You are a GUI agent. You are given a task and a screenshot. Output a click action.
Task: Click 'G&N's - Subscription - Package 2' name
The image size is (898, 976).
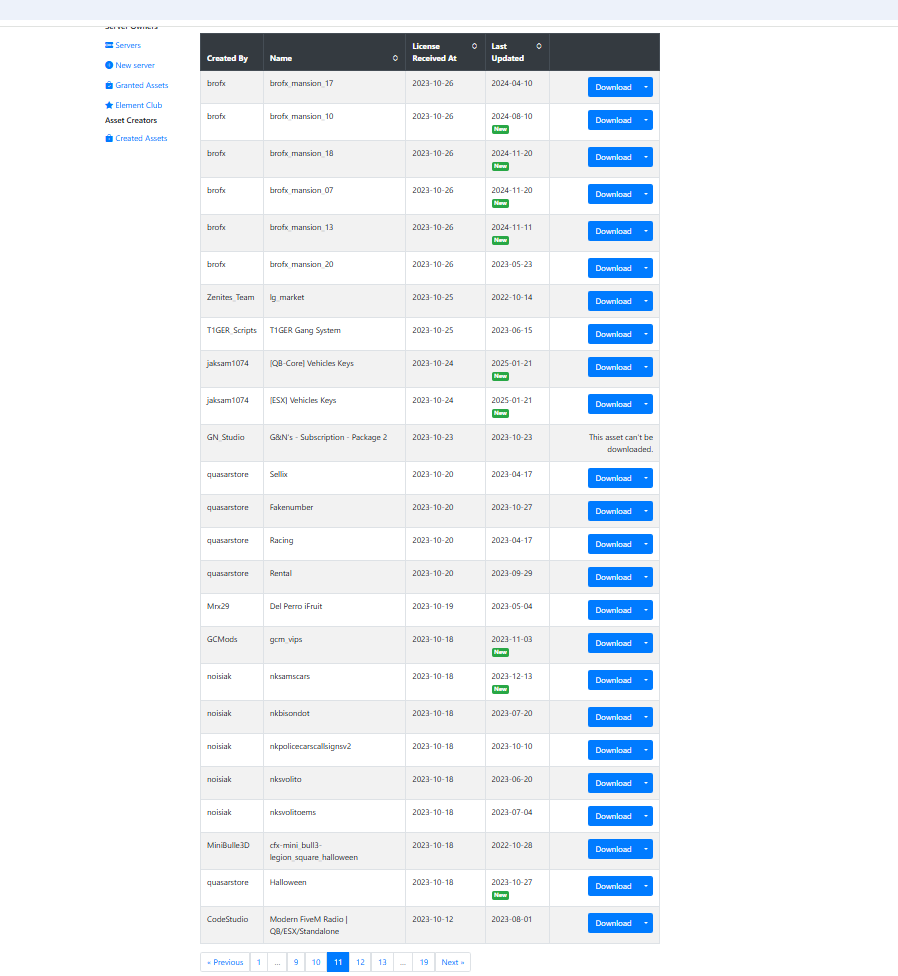click(x=328, y=438)
